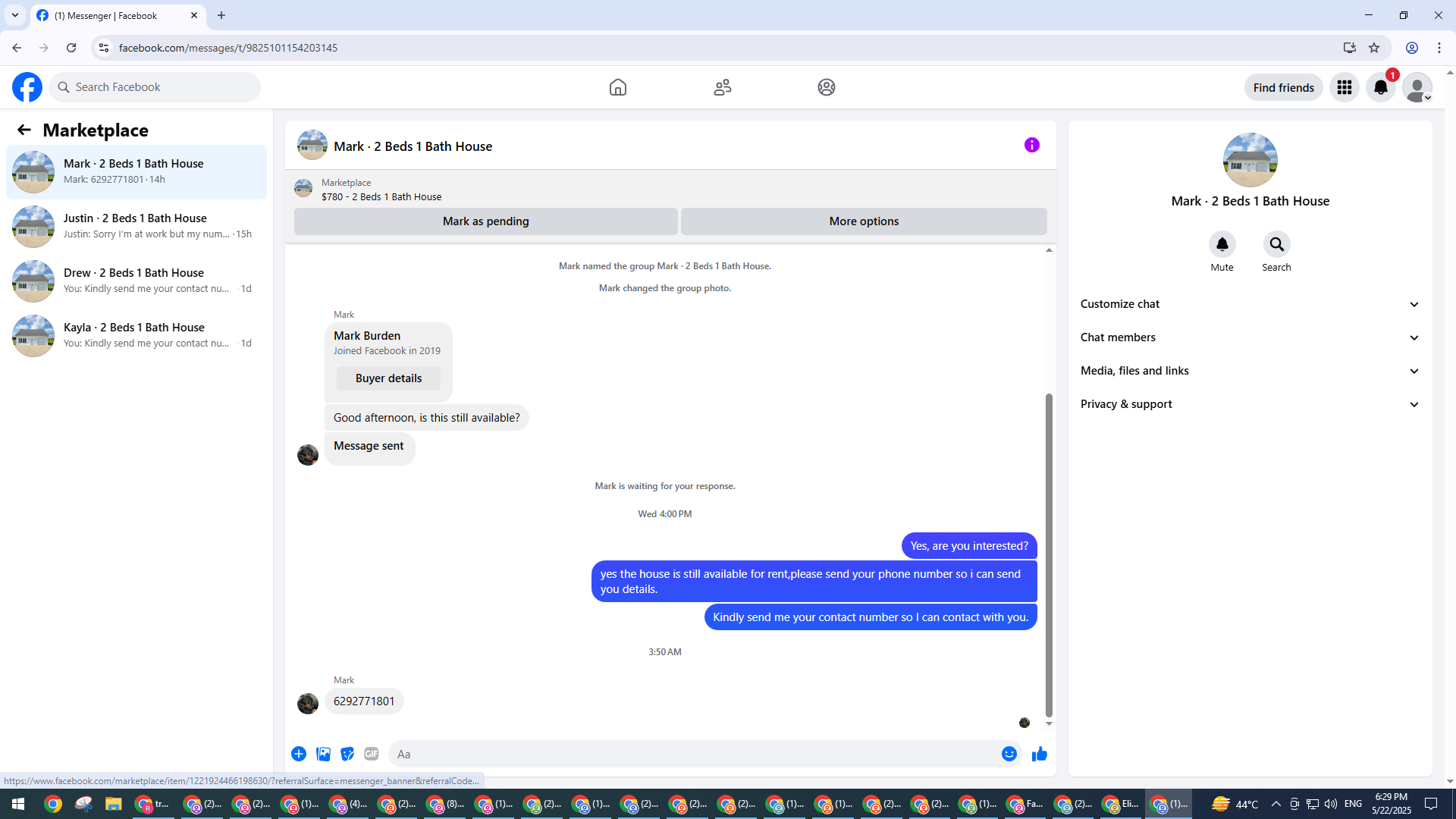
Task: Click the Messenger browser tab
Action: [118, 15]
